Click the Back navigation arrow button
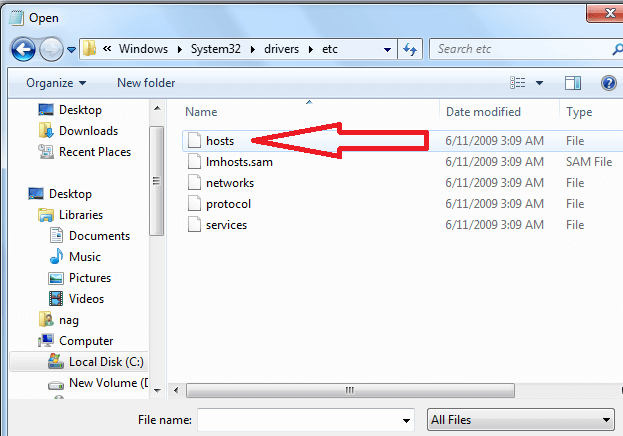Screen dimensions: 623x436 coord(24,48)
